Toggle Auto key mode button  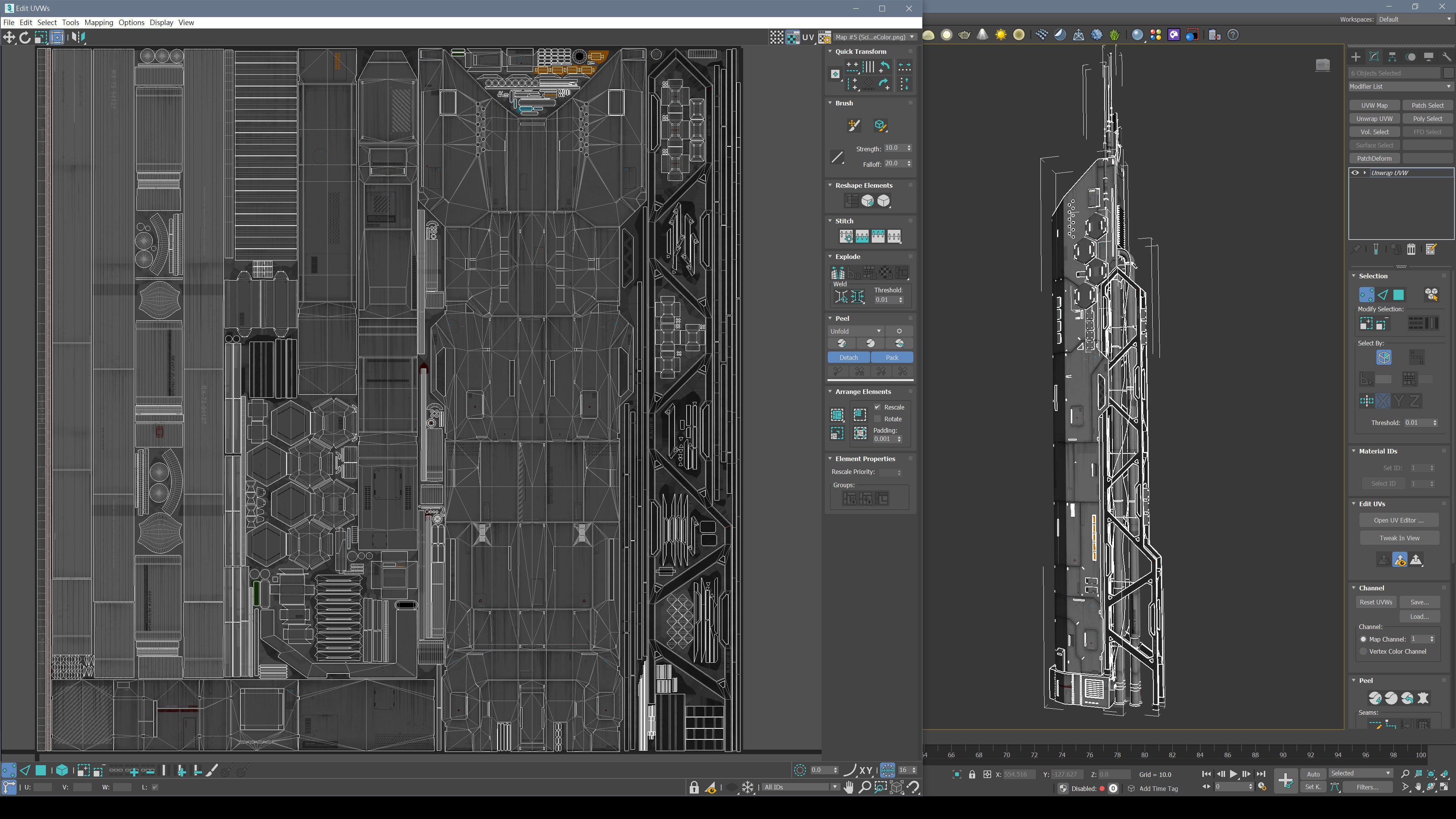(1313, 774)
